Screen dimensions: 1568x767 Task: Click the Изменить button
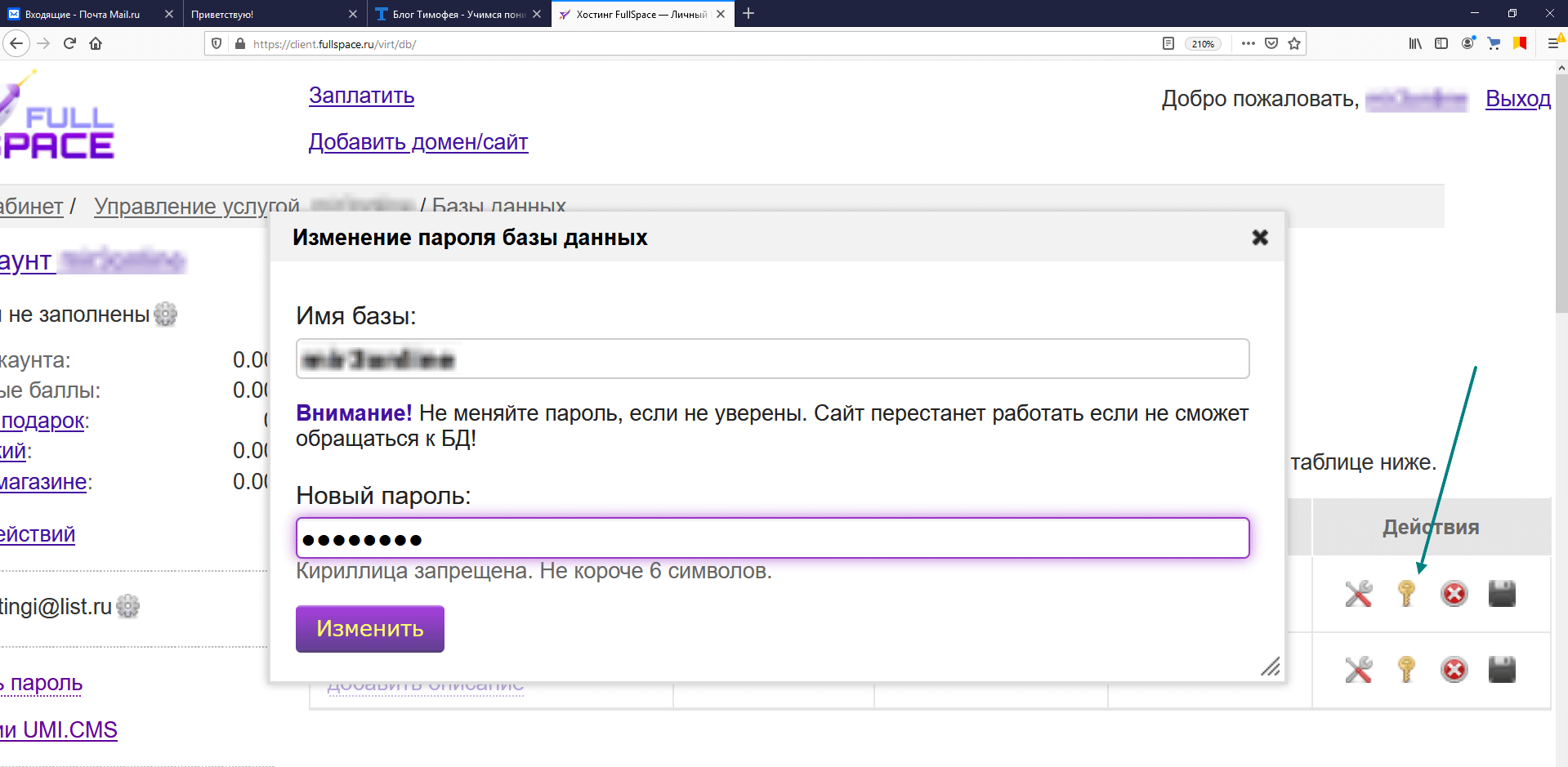370,629
